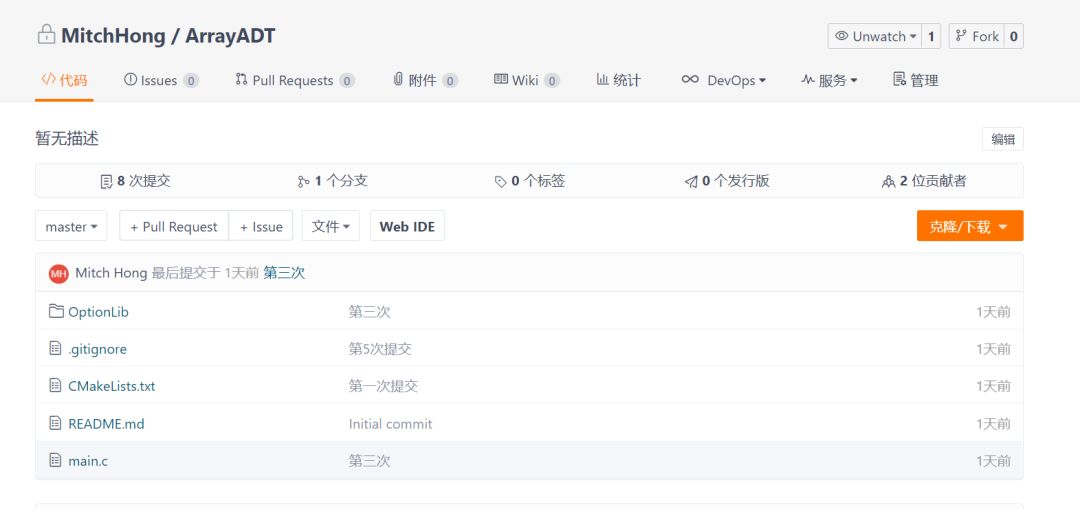Open the main.c file

pyautogui.click(x=87, y=461)
